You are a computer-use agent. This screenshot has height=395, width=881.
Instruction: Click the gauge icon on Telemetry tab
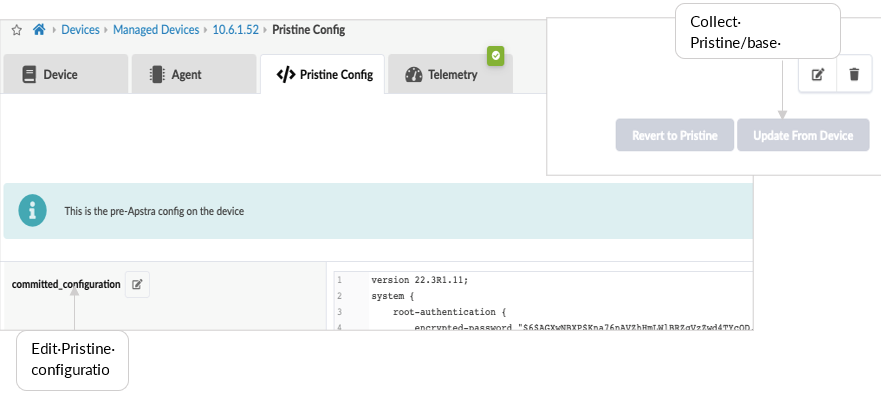(414, 74)
